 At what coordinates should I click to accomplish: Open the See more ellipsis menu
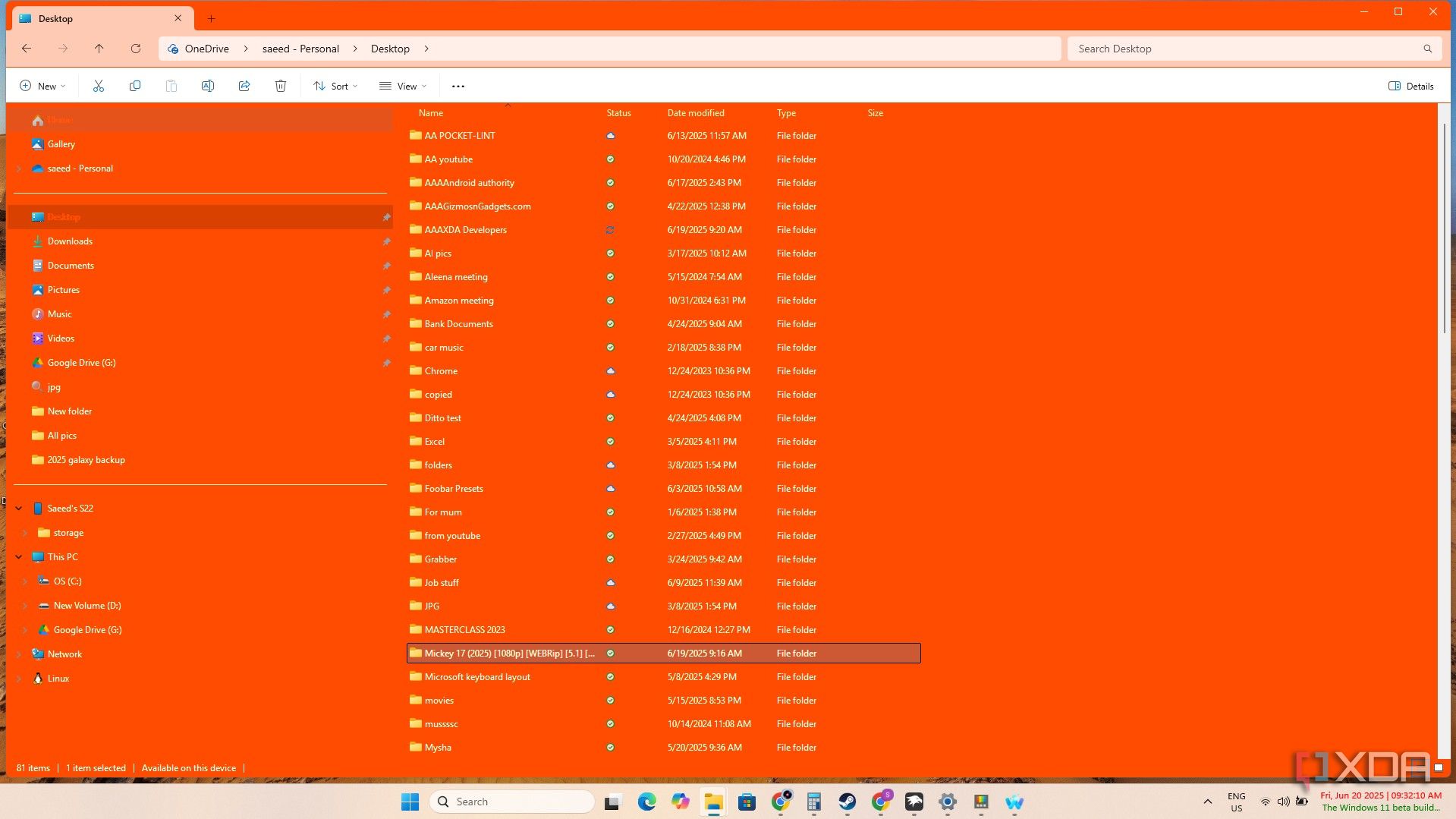458,86
